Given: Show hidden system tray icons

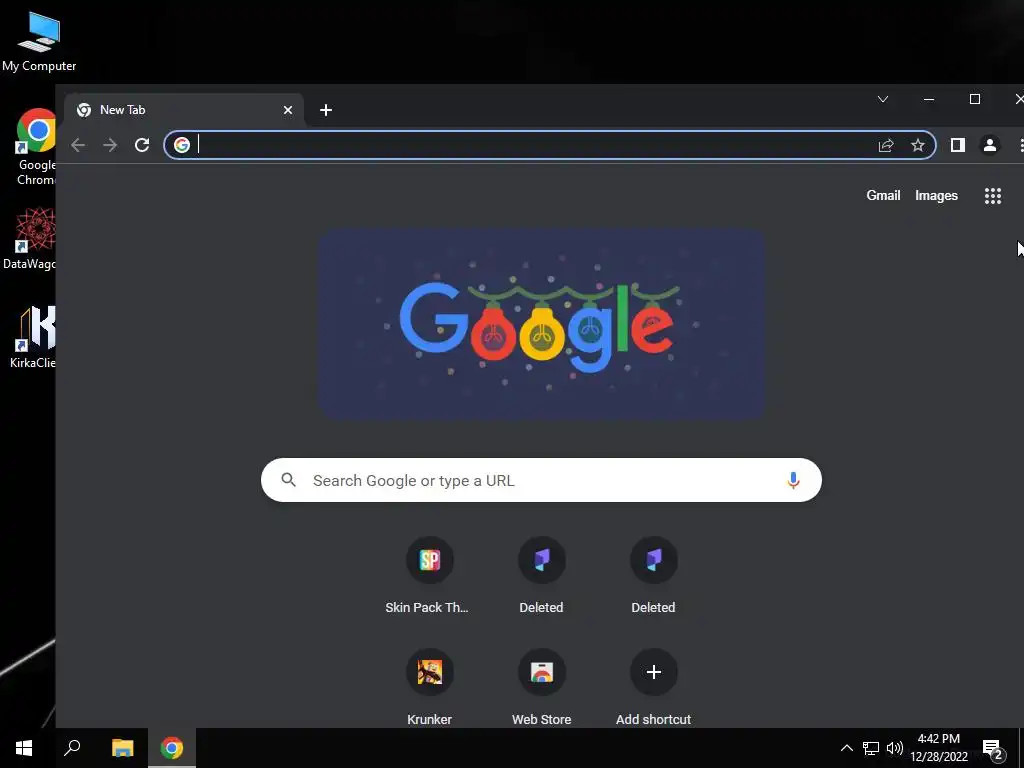Looking at the screenshot, I should [846, 748].
